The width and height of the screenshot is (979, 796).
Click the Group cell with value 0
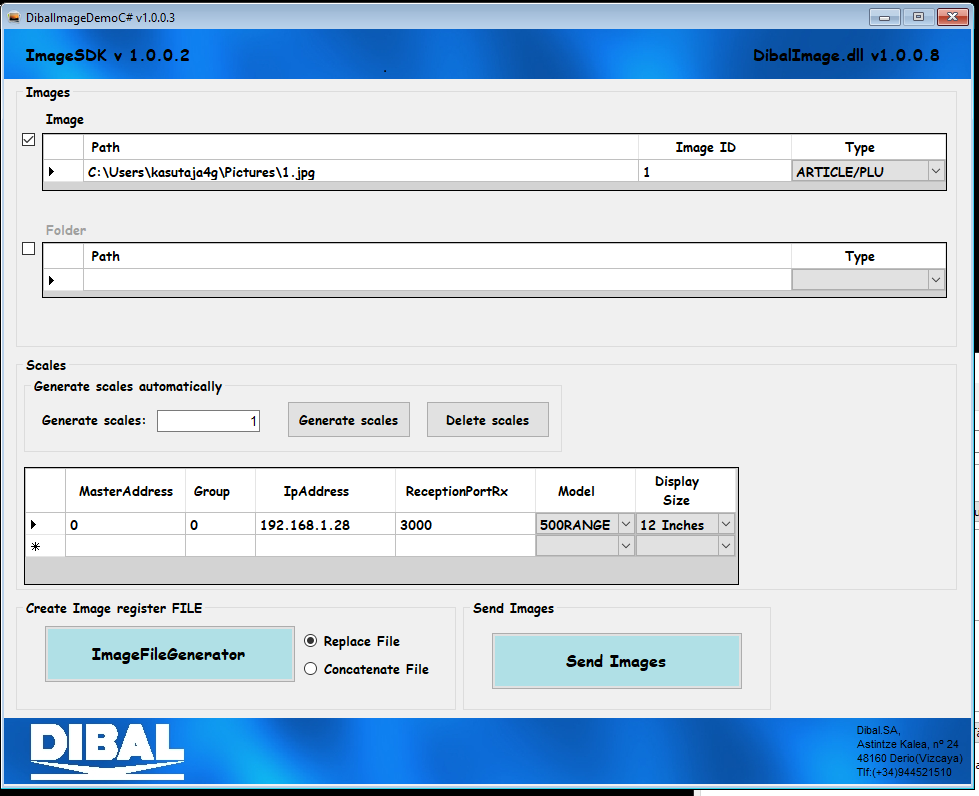(220, 524)
